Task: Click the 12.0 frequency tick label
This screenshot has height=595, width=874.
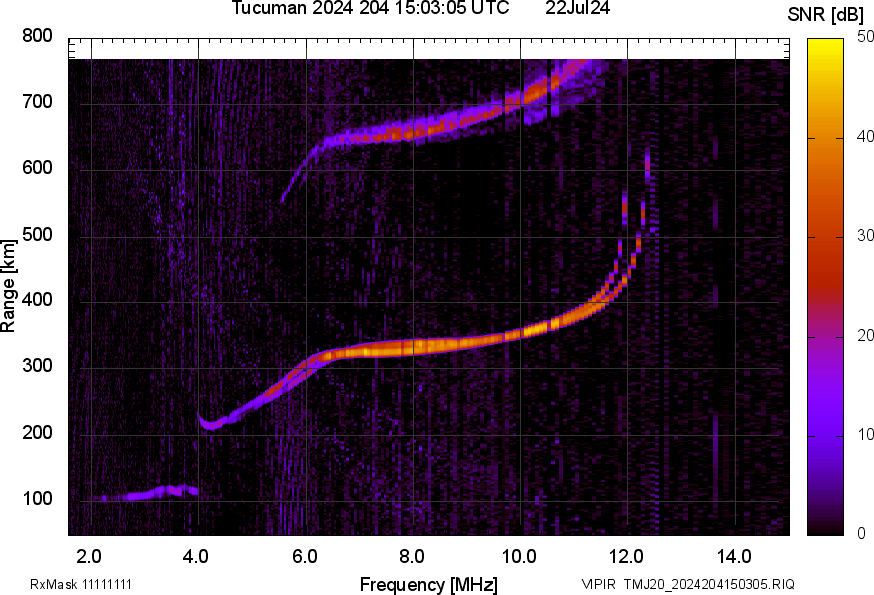Action: [x=626, y=556]
